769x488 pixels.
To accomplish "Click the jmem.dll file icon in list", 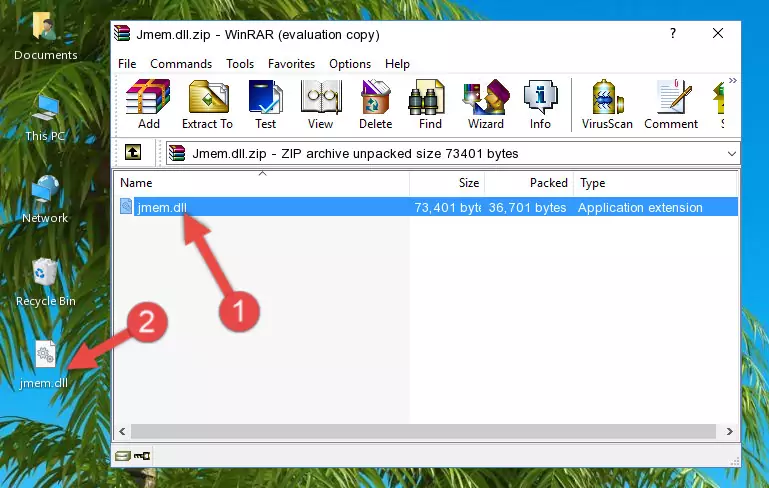I will pos(126,206).
